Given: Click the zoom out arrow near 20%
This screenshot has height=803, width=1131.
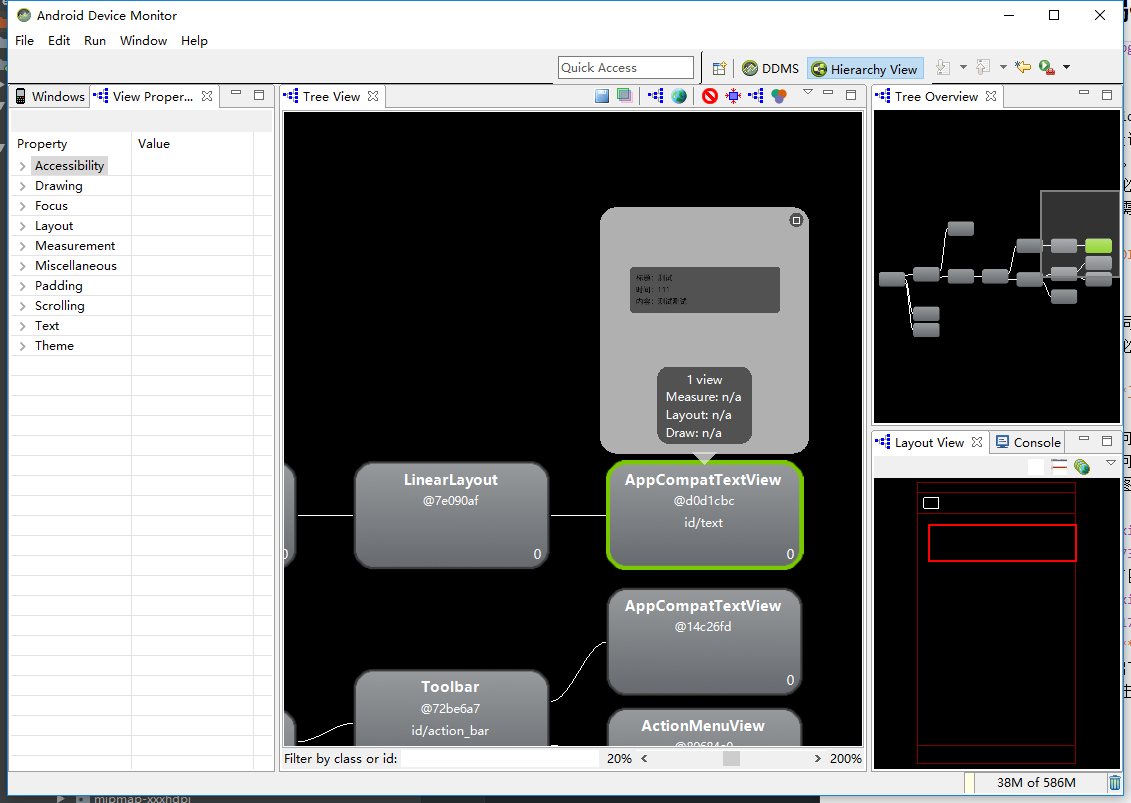Looking at the screenshot, I should 644,758.
